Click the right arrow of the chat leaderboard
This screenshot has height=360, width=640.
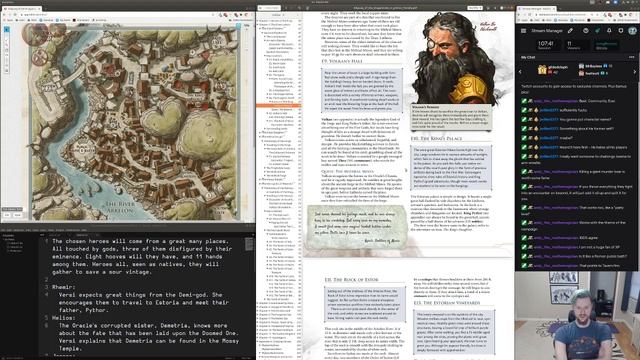coord(635,72)
